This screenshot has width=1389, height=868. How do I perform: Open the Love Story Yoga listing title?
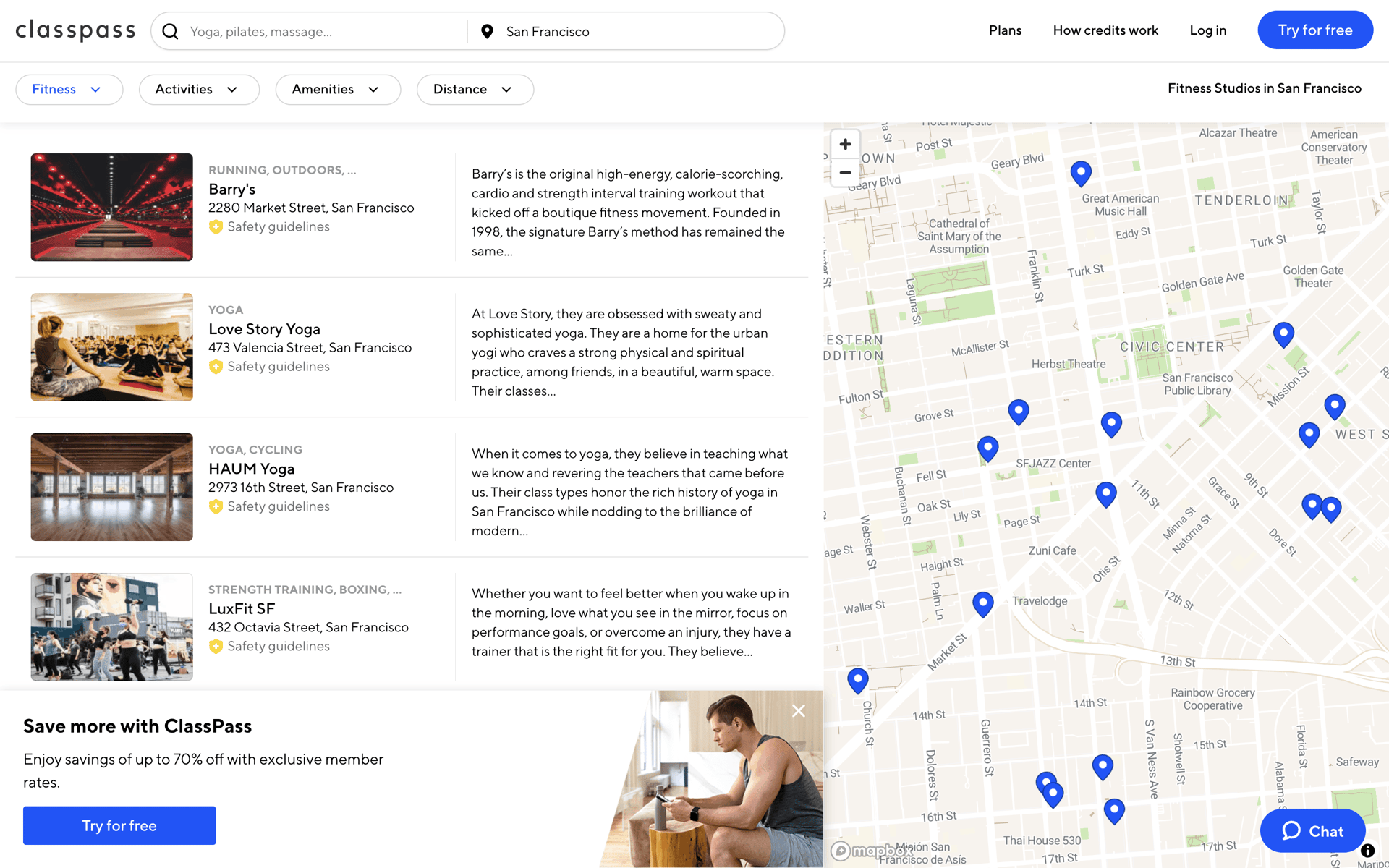(x=264, y=329)
